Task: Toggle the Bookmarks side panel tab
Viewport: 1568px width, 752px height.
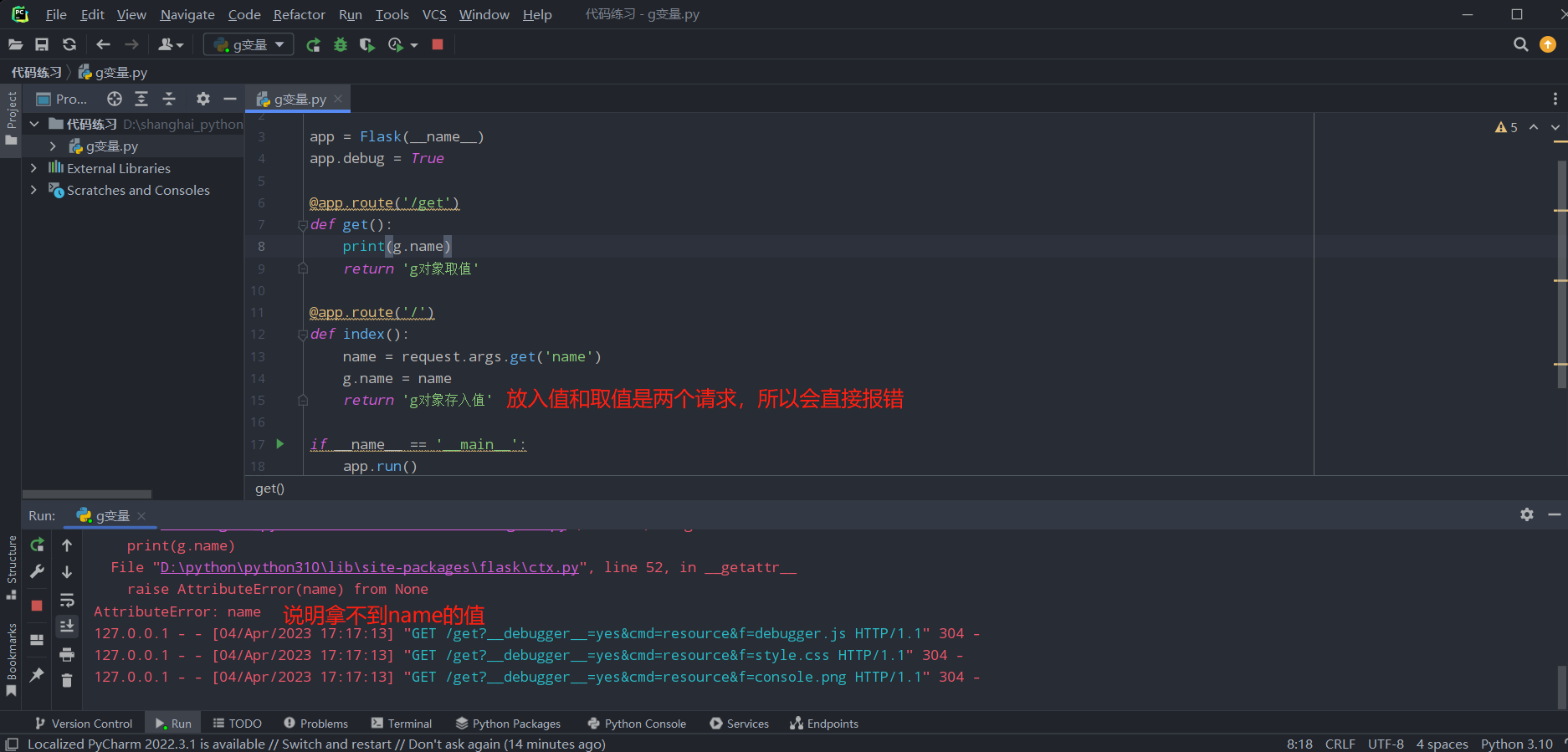Action: tap(11, 660)
